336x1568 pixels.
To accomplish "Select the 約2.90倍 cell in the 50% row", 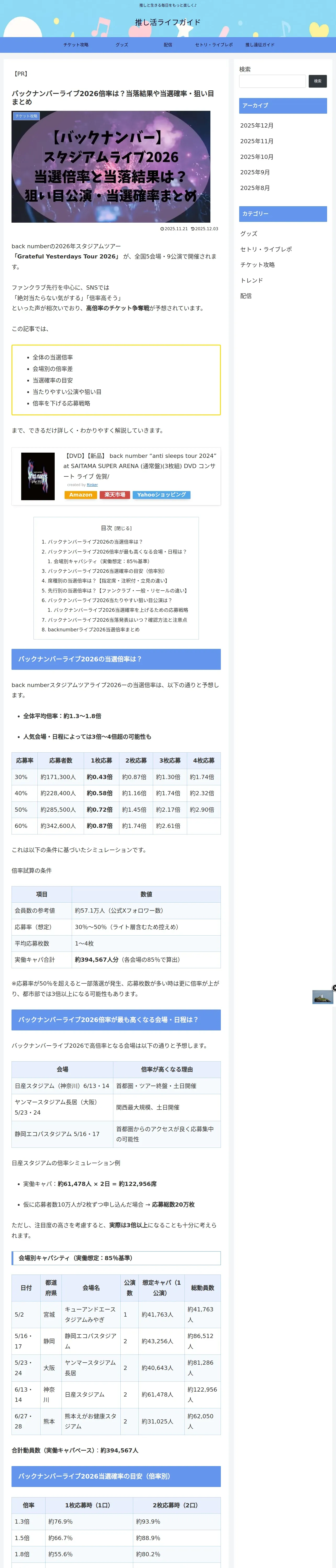I will click(204, 810).
